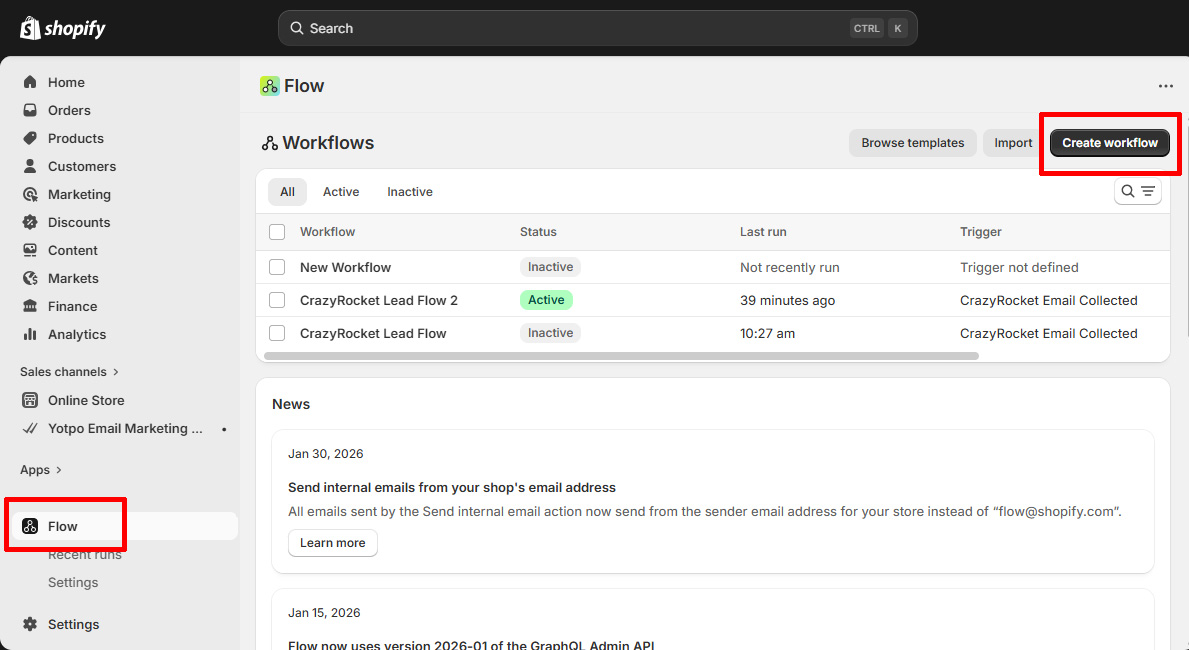Viewport: 1189px width, 650px height.
Task: Click the Online Store storefront icon
Action: click(30, 400)
